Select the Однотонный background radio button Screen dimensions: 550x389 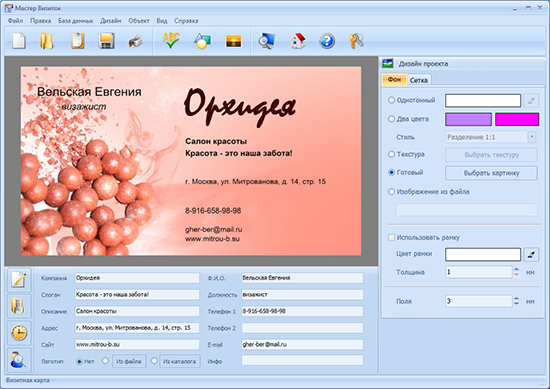tap(391, 100)
